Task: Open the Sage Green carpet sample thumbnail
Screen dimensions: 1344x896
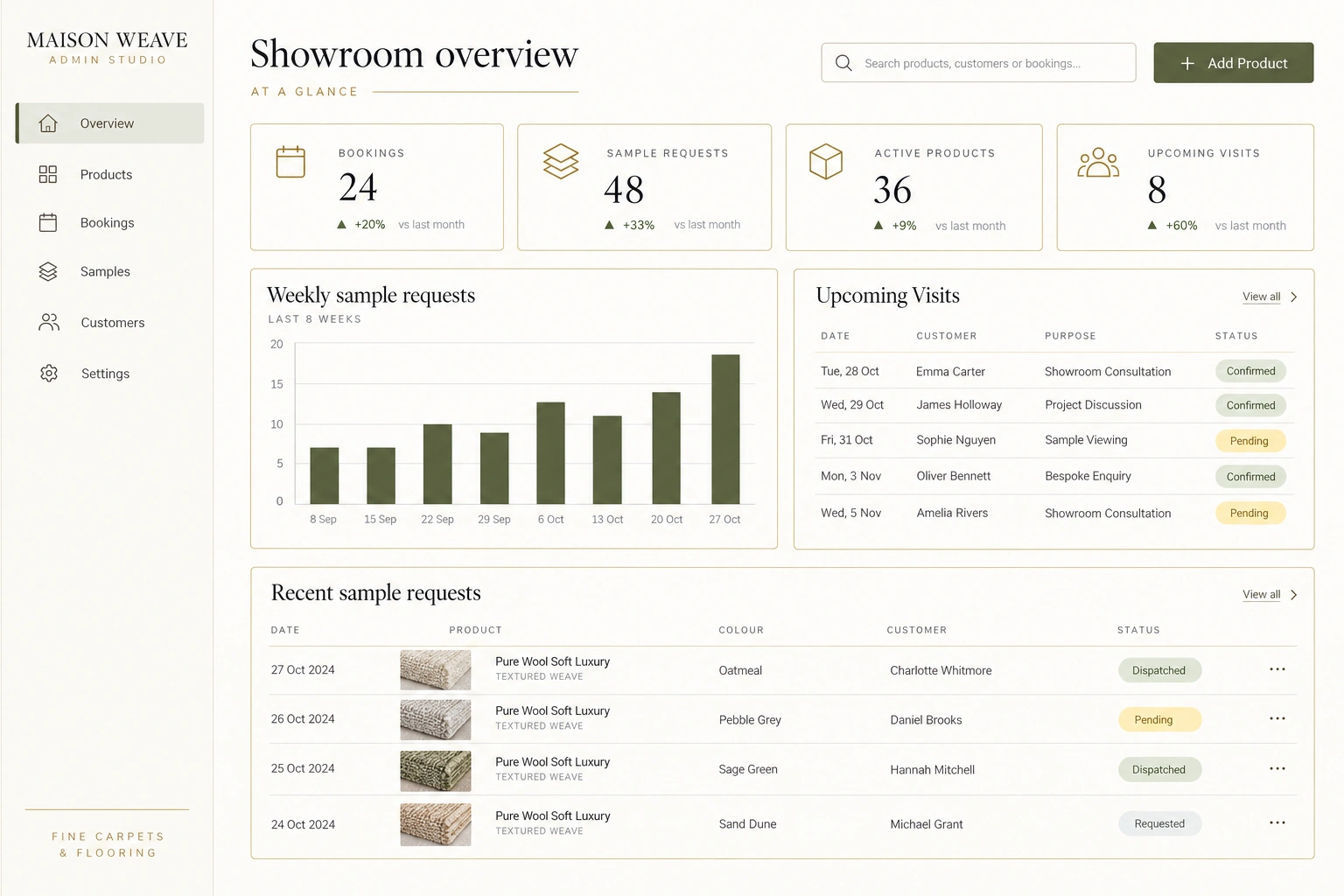Action: click(436, 770)
